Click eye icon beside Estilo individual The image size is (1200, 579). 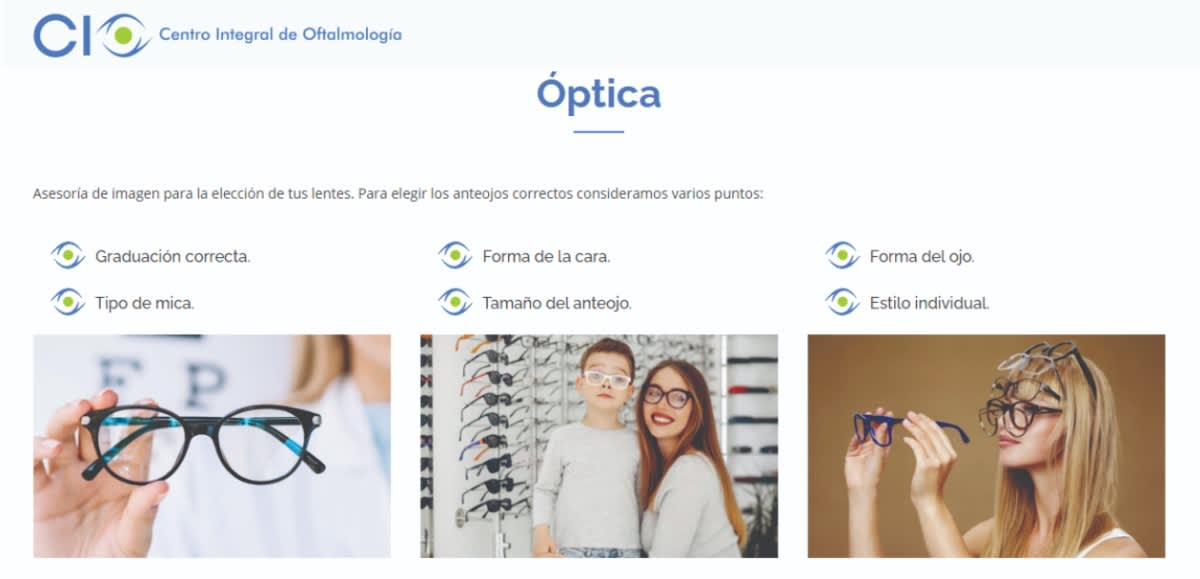coord(842,302)
